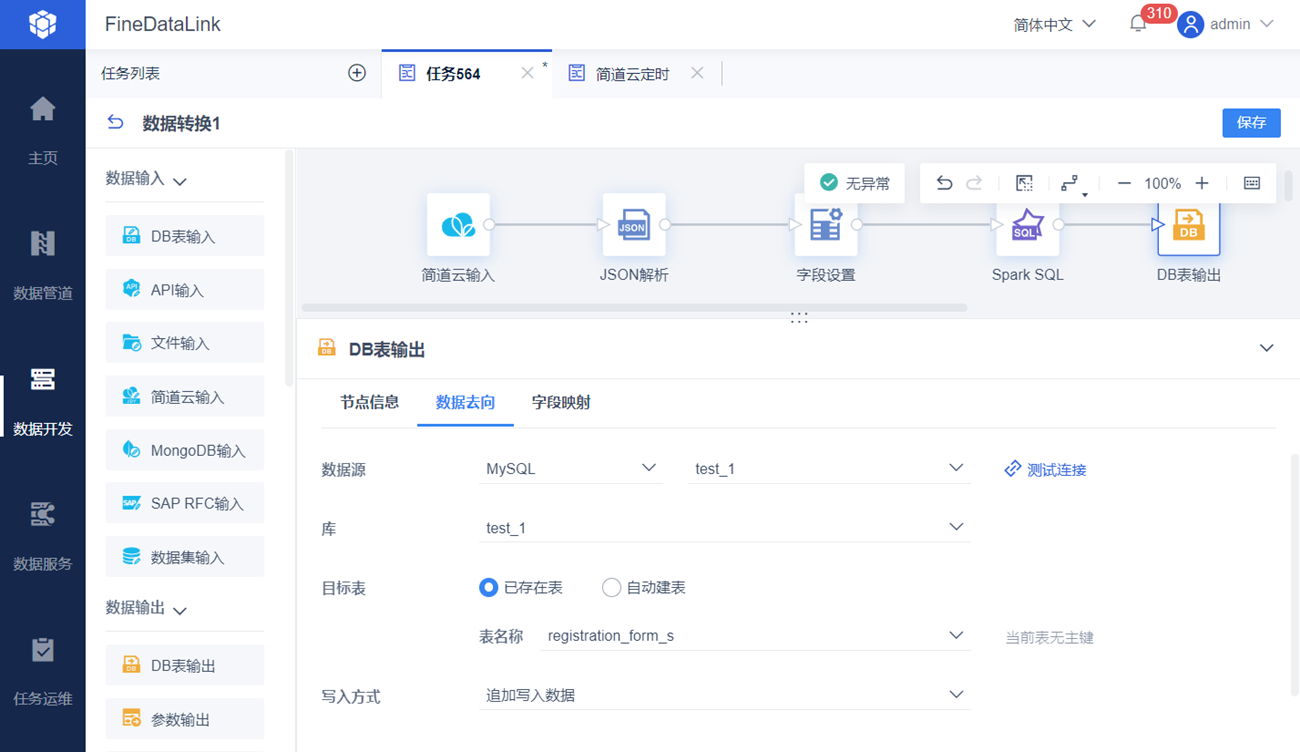The width and height of the screenshot is (1300, 752).
Task: Open the 简体中文 language dropdown
Action: pos(1054,24)
